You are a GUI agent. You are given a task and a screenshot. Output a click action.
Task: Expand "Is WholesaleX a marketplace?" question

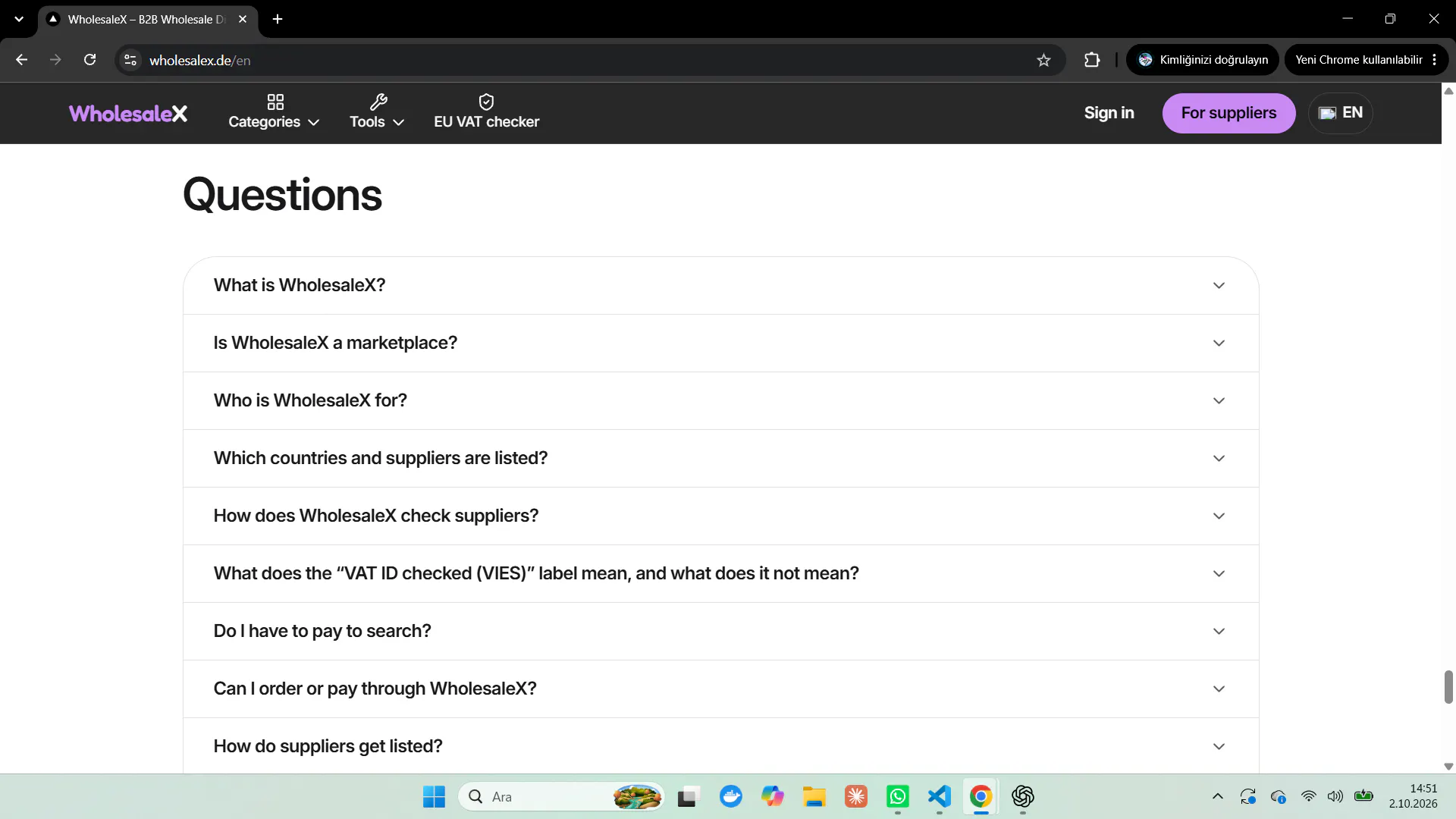pyautogui.click(x=720, y=343)
